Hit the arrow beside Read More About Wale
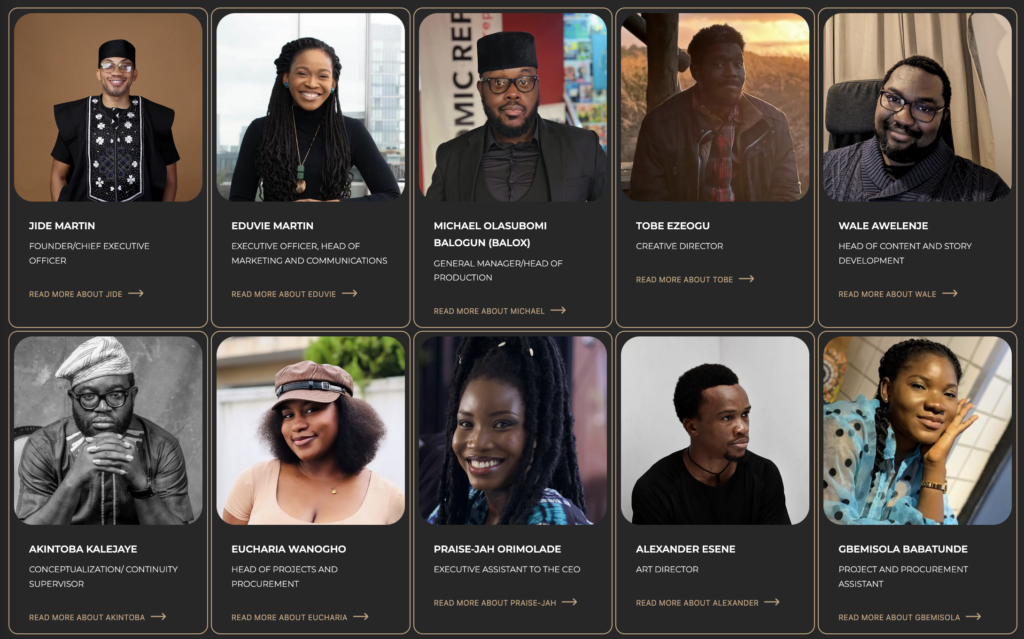Screen dimensions: 1024x639 click(x=949, y=294)
